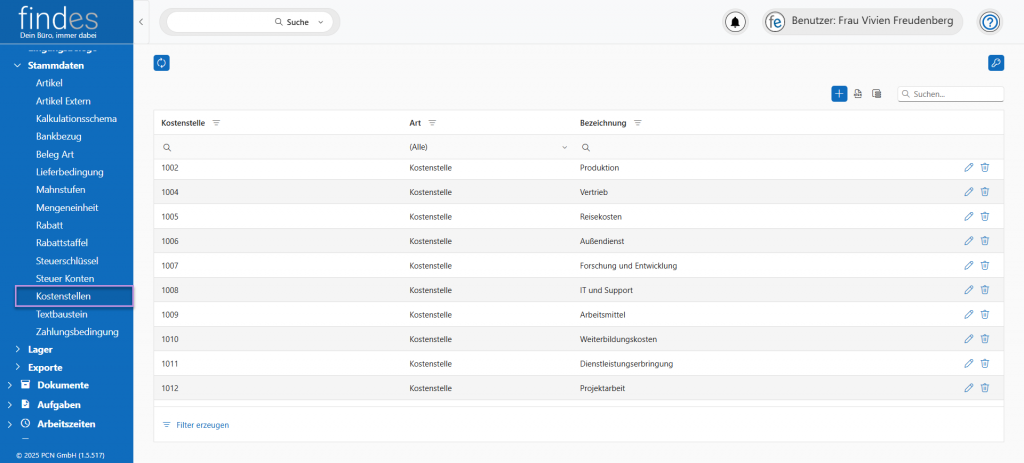This screenshot has width=1024, height=463.
Task: Open Artikel in the sidebar
Action: click(49, 83)
